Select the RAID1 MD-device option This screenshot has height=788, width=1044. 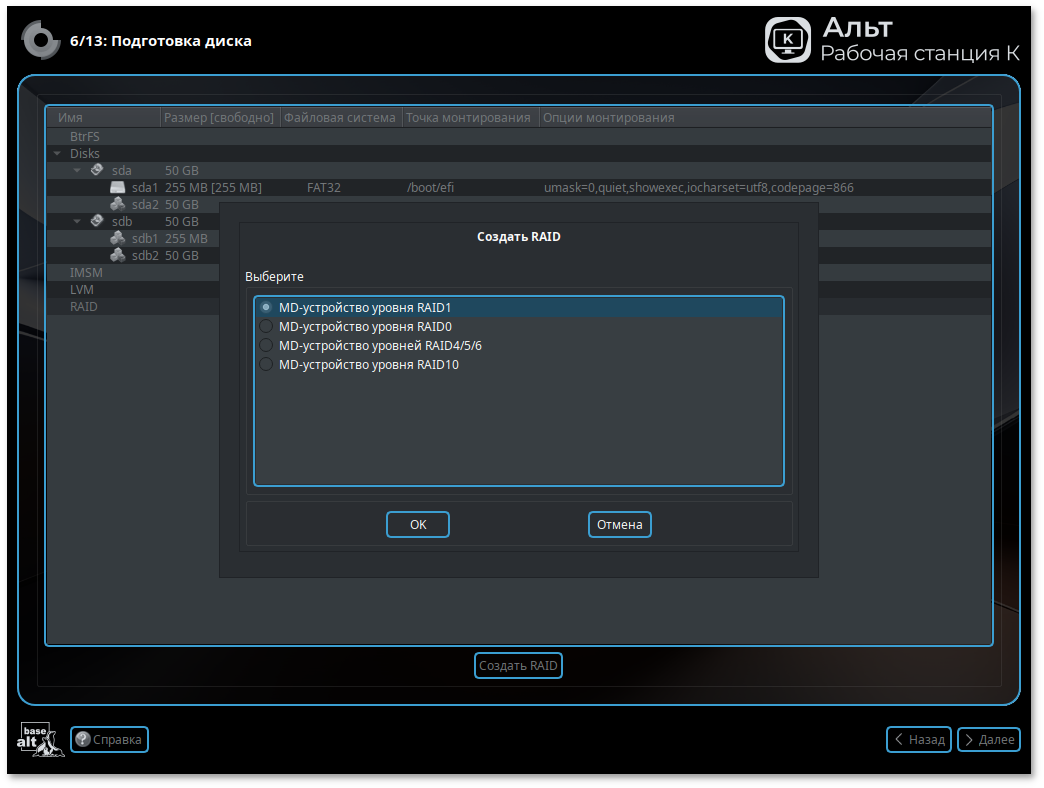pyautogui.click(x=266, y=308)
